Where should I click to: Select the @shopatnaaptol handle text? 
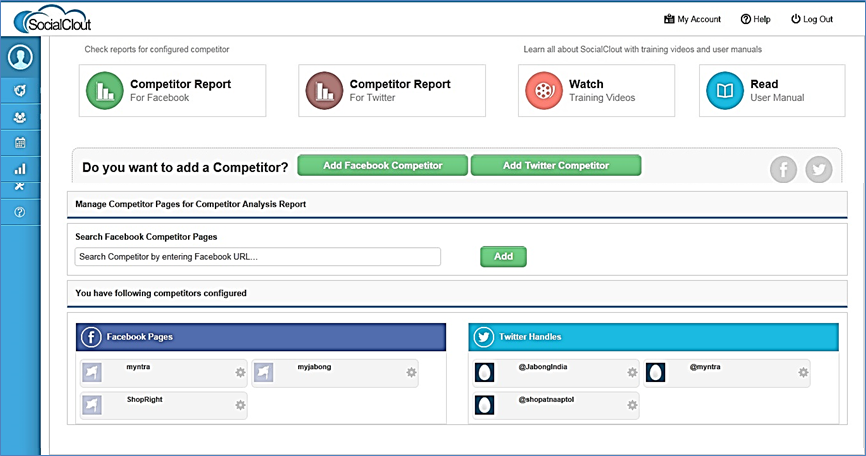[x=546, y=399]
